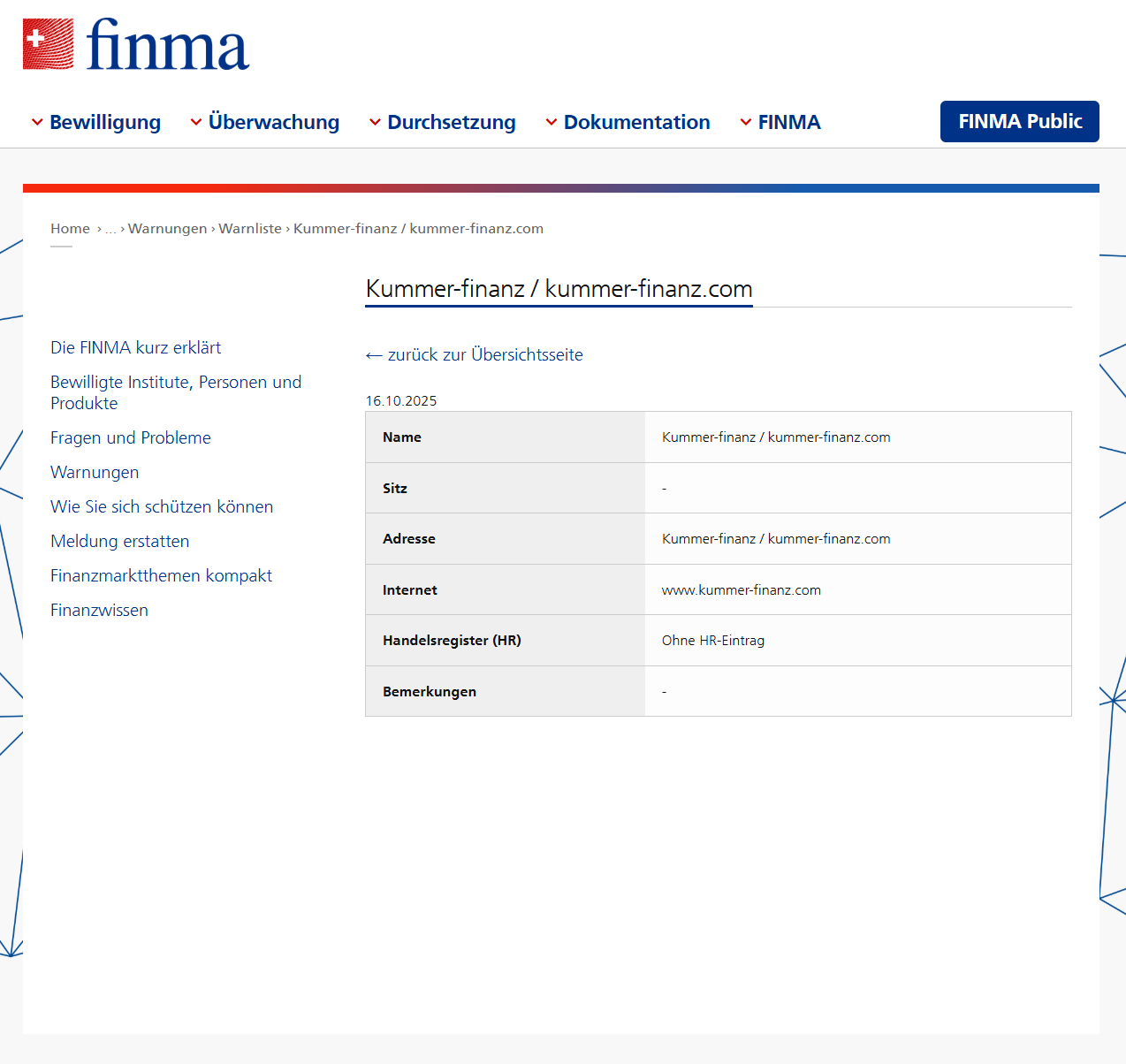1126x1064 pixels.
Task: Open Meldung erstatten
Action: point(120,541)
